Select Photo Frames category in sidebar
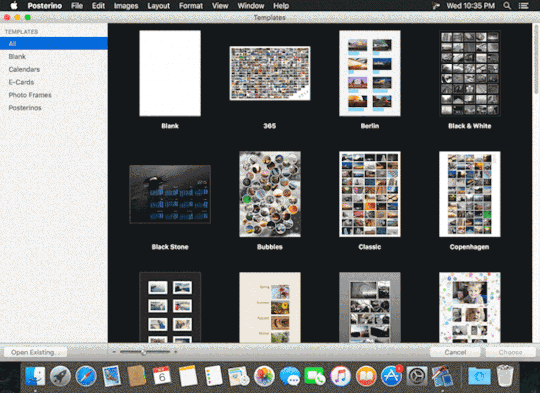Screen dimensions: 540x393 [x=54, y=95]
